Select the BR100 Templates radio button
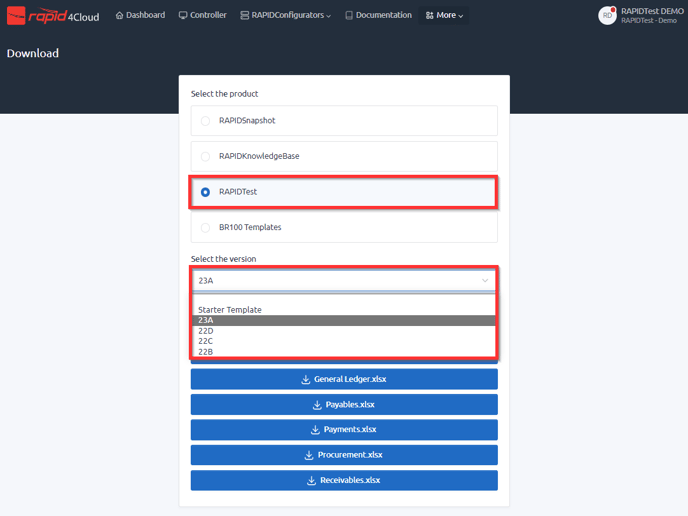Viewport: 688px width, 516px height. [205, 228]
